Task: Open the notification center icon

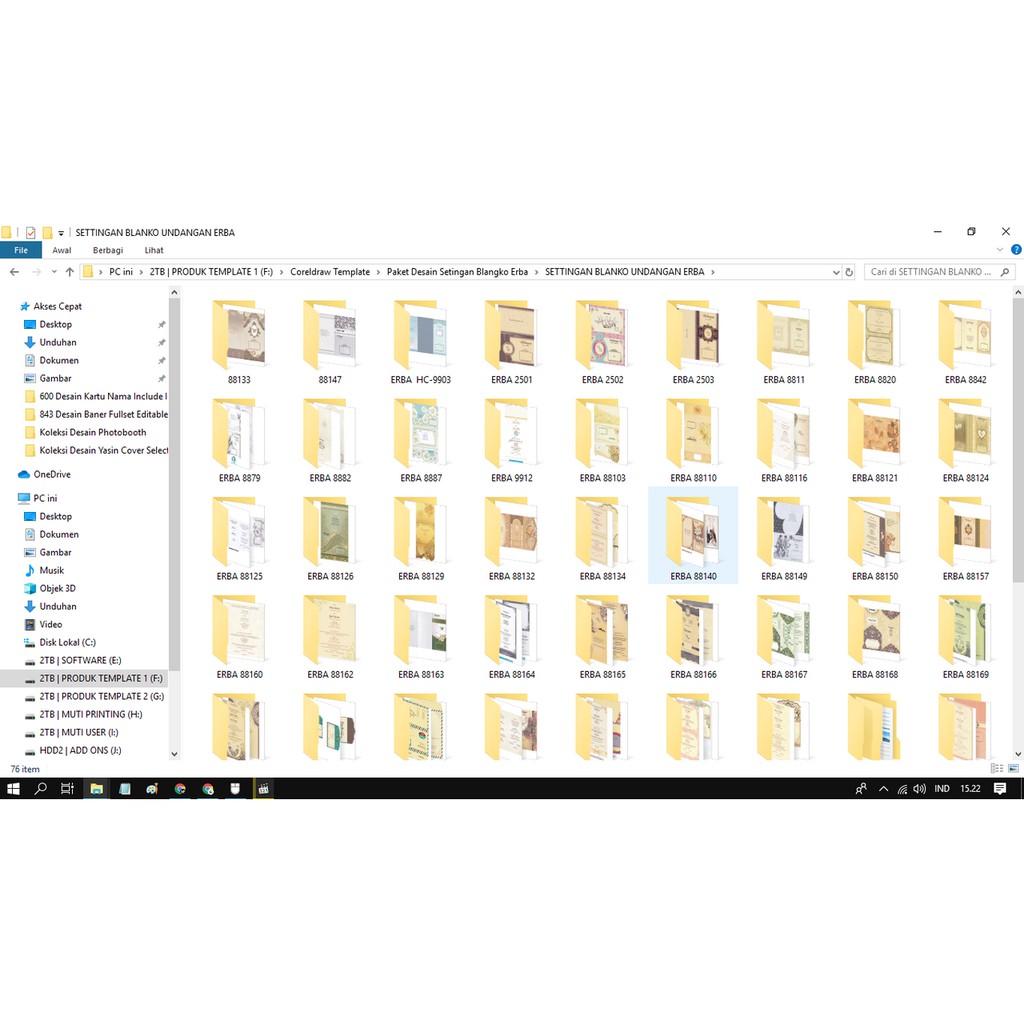Action: (1000, 789)
